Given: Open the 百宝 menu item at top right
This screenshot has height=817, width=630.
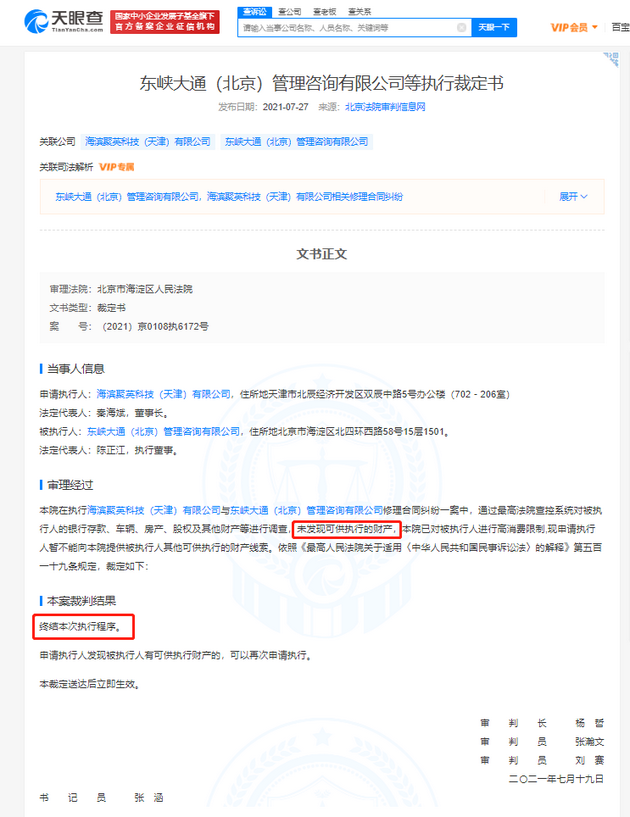Looking at the screenshot, I should [621, 27].
